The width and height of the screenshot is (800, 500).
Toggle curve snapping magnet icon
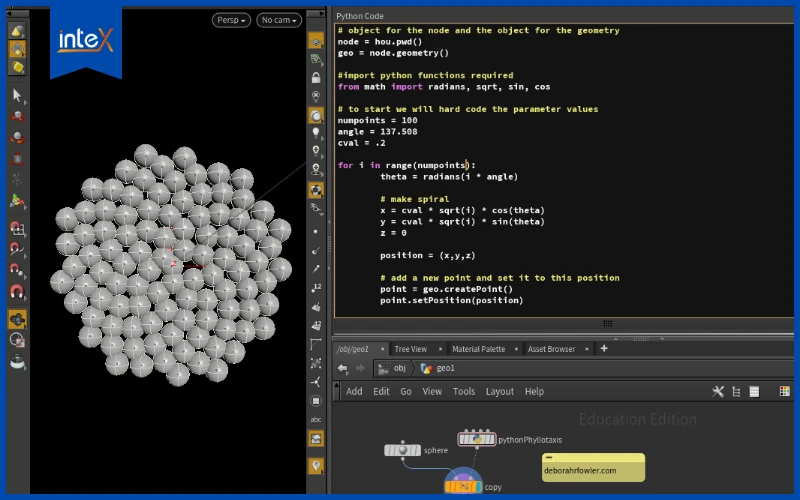(x=17, y=249)
